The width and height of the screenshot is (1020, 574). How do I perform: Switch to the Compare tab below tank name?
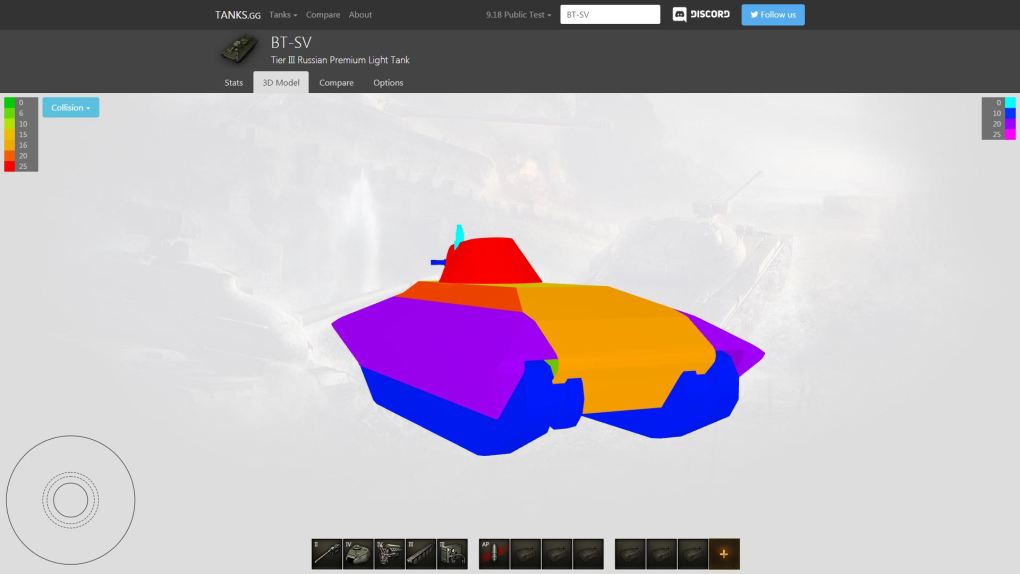click(336, 83)
